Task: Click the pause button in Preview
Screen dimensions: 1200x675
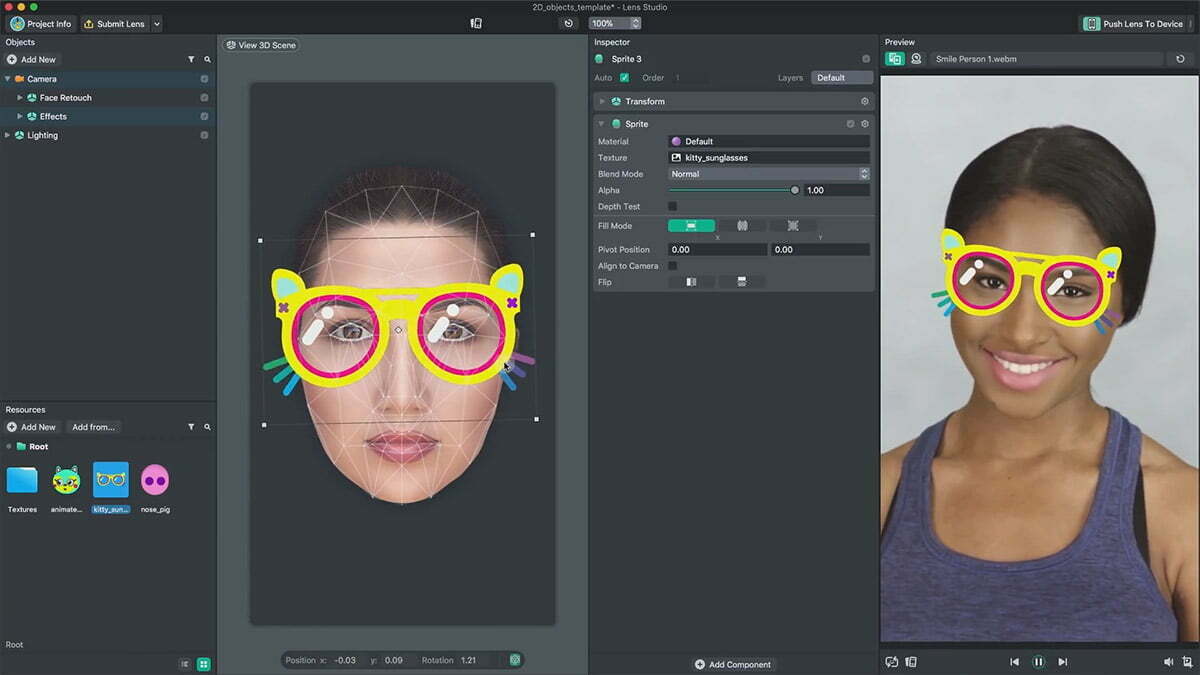Action: pos(1038,661)
